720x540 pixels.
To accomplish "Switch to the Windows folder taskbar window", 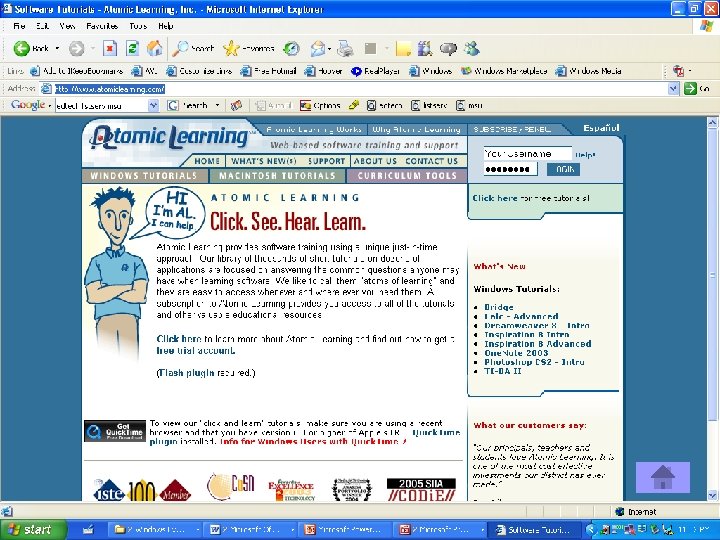I will click(x=155, y=530).
